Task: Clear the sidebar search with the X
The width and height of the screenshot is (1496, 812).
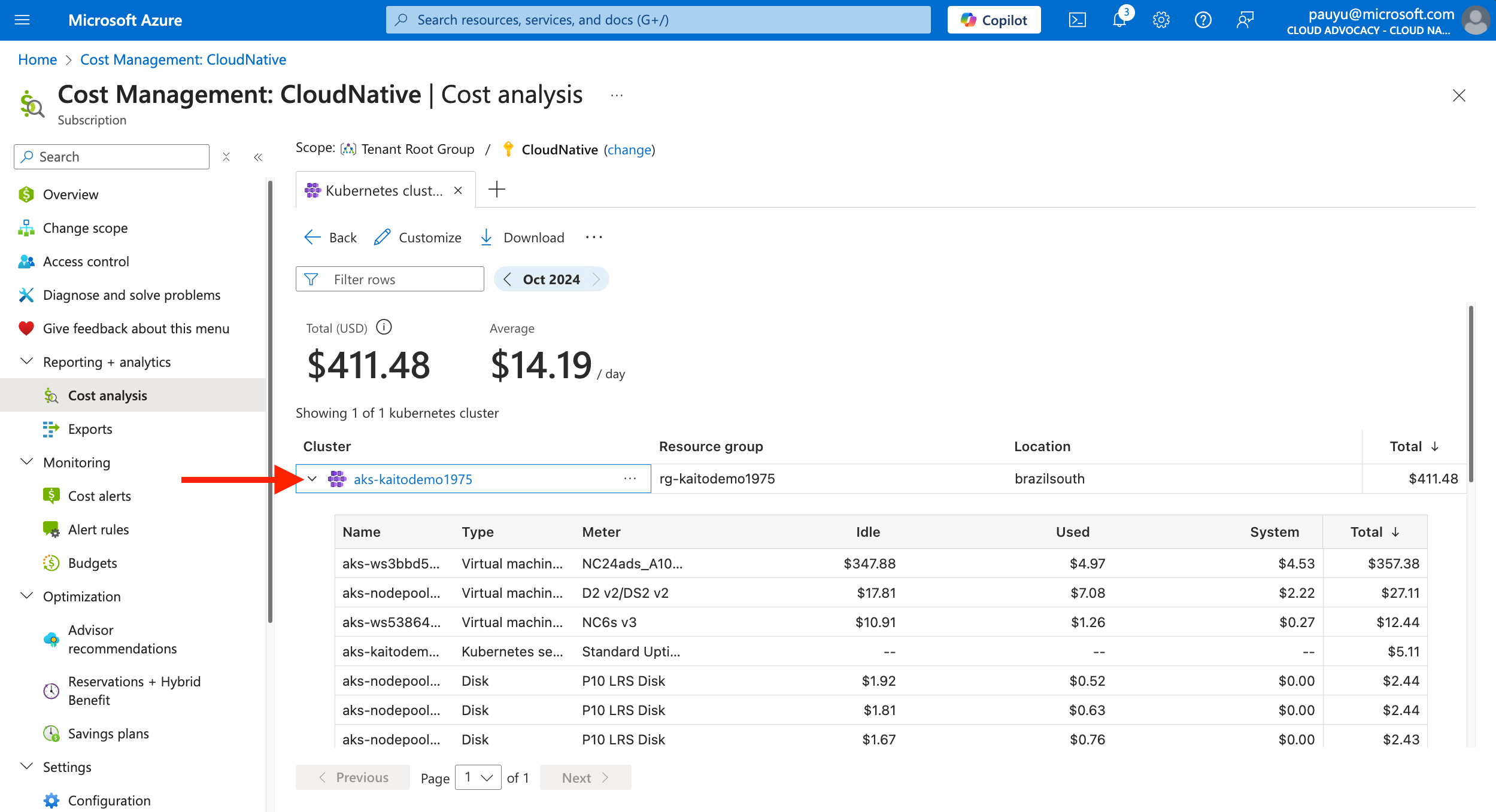Action: [x=226, y=157]
